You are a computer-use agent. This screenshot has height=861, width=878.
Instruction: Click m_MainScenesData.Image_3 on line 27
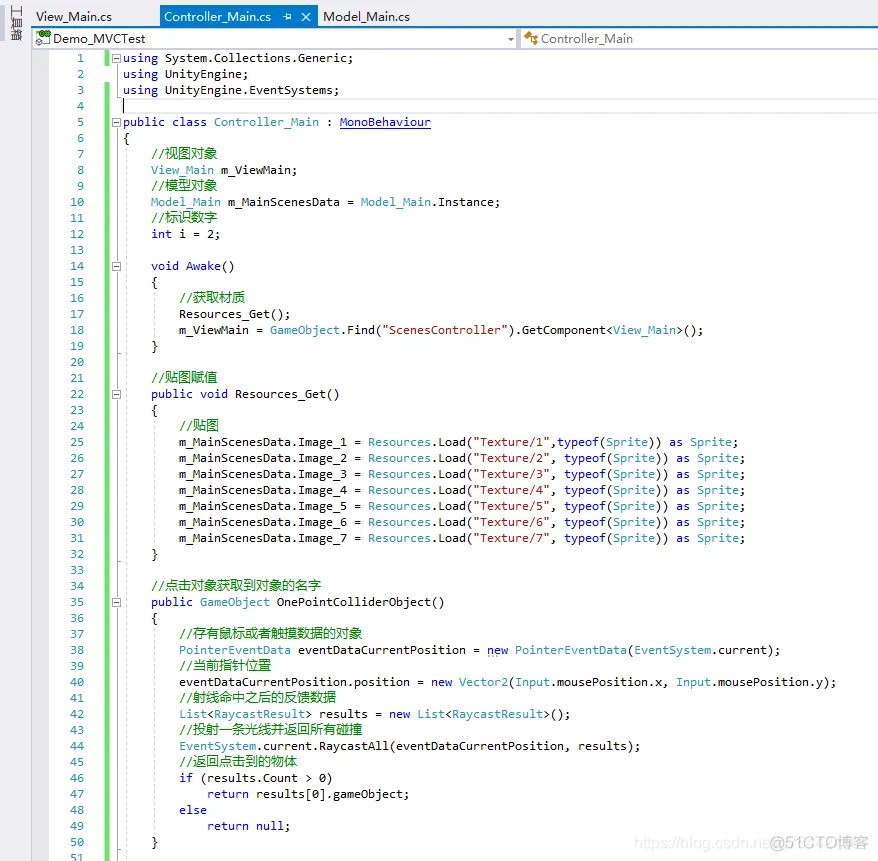coord(263,474)
